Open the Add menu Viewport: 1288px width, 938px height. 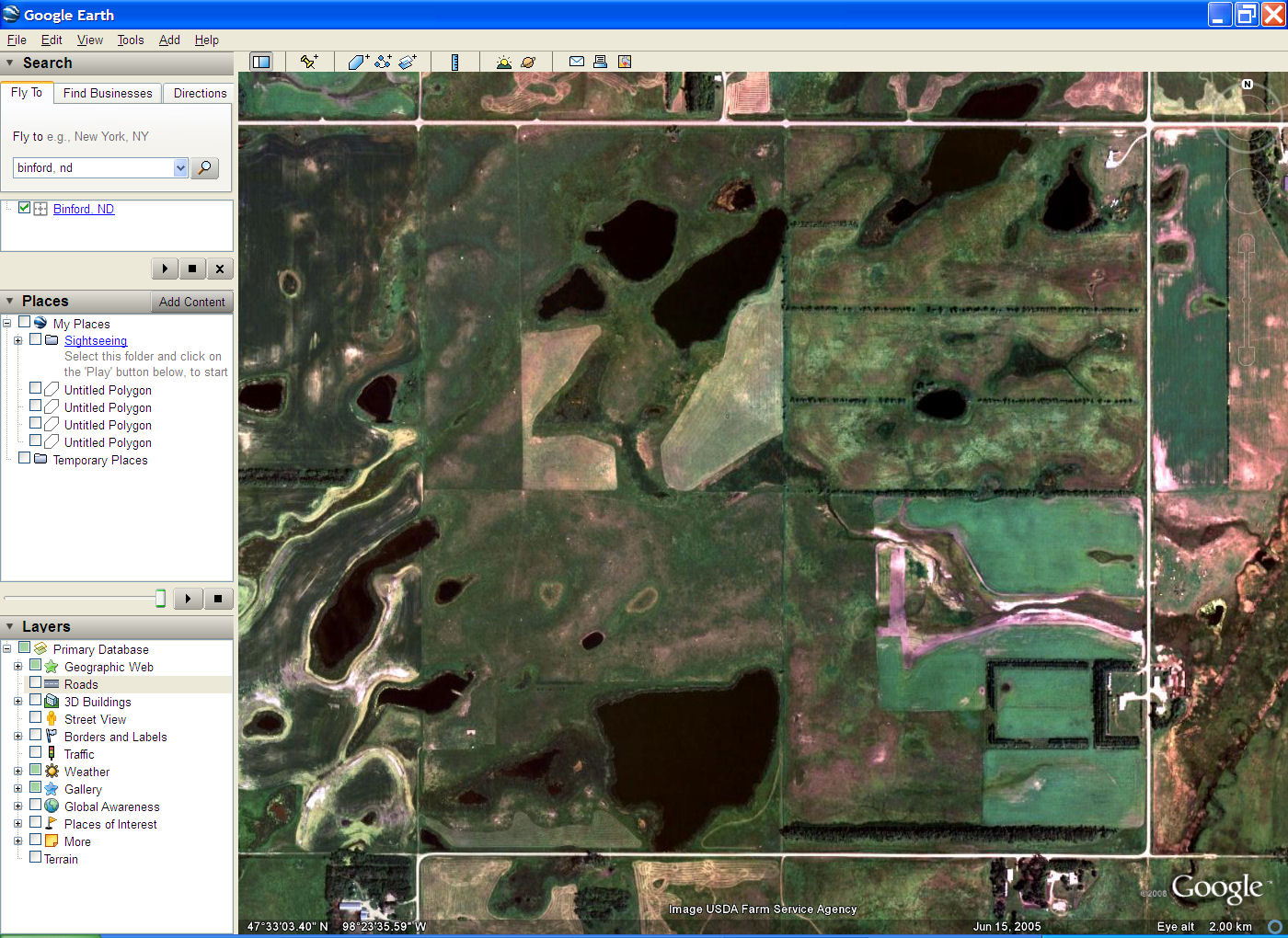click(169, 40)
